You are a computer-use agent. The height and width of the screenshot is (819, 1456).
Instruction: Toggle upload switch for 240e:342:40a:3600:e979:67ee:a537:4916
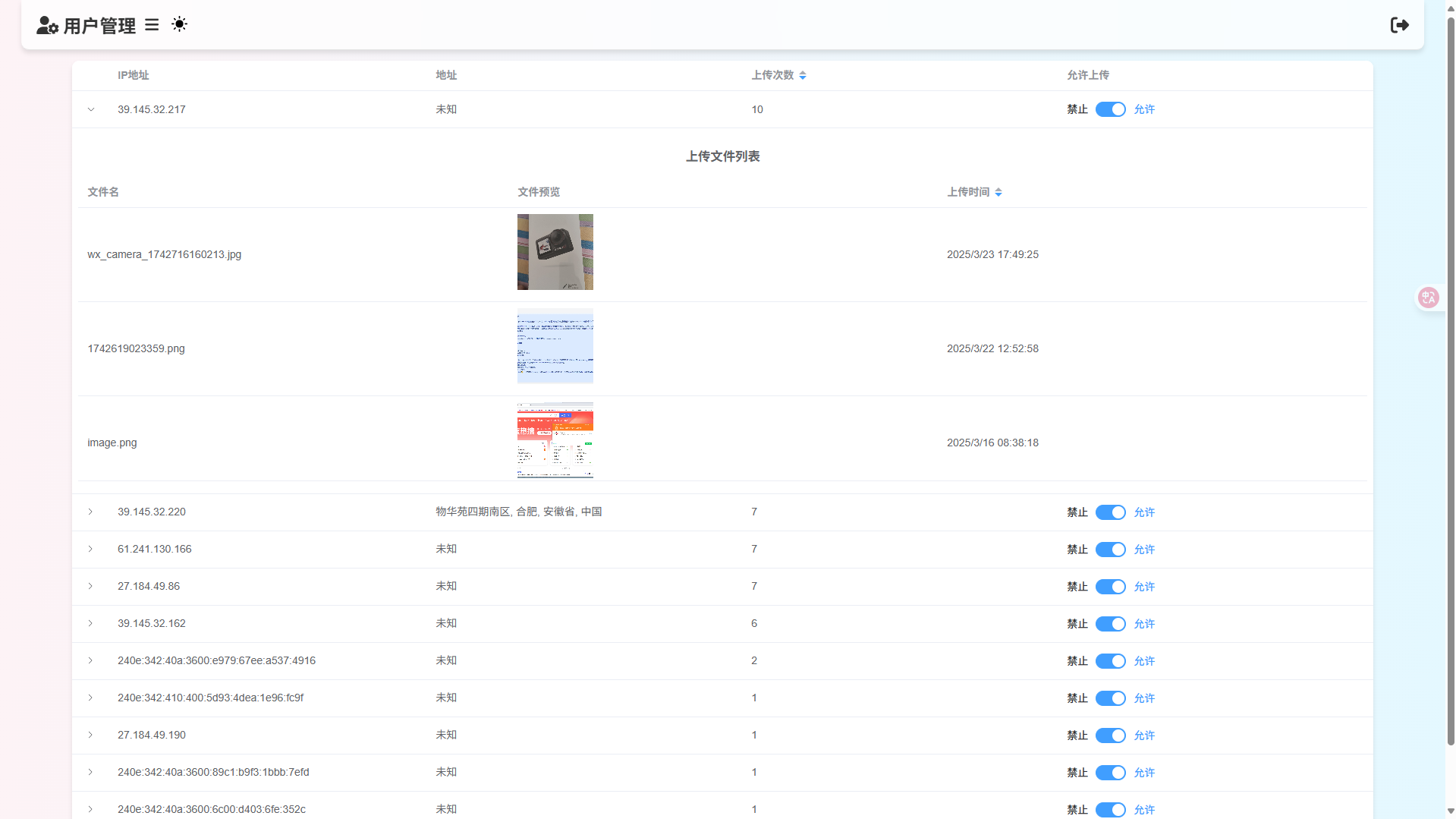click(1110, 661)
